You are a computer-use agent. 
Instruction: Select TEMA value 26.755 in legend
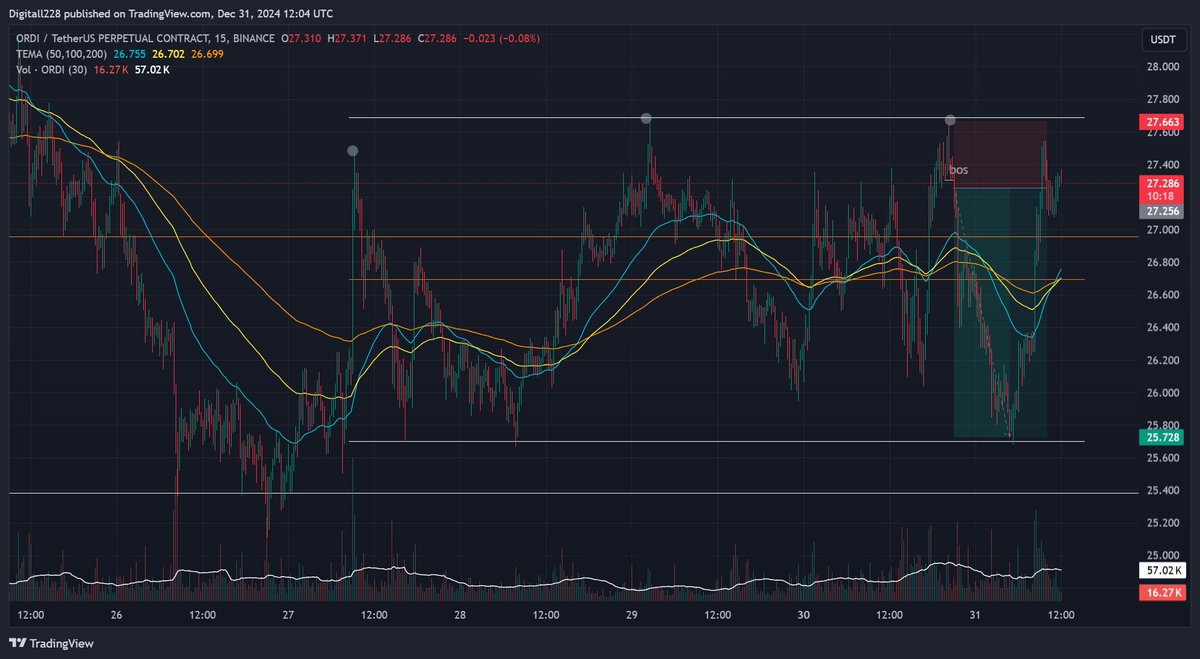pos(127,54)
